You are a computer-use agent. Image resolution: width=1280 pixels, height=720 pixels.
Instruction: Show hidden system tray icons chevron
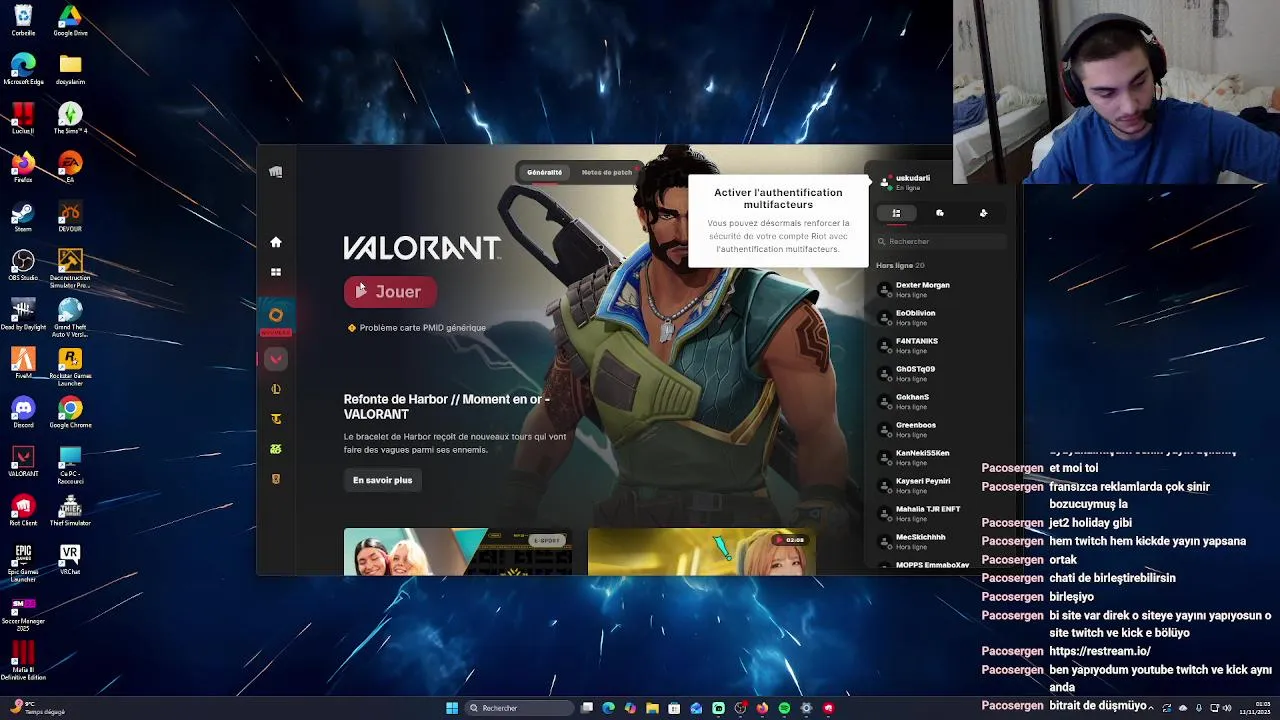[1151, 708]
